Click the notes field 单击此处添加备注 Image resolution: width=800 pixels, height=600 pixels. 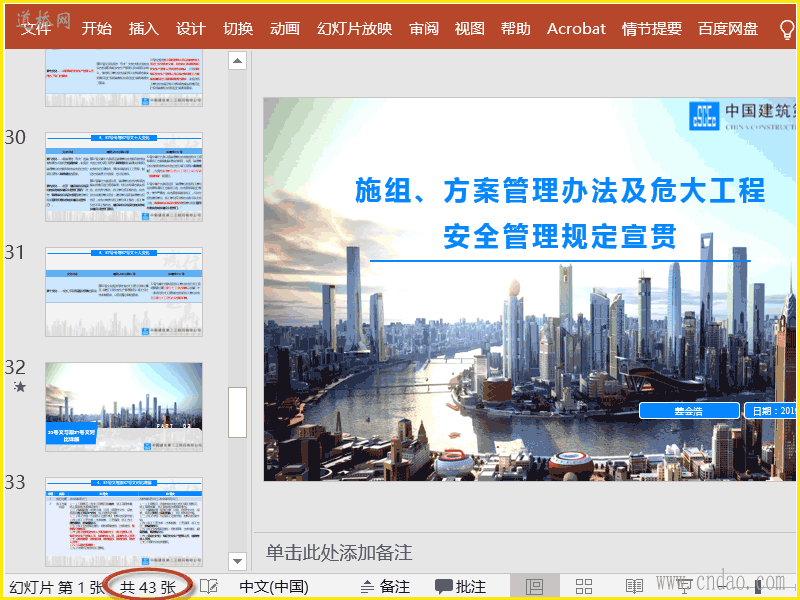tap(339, 553)
